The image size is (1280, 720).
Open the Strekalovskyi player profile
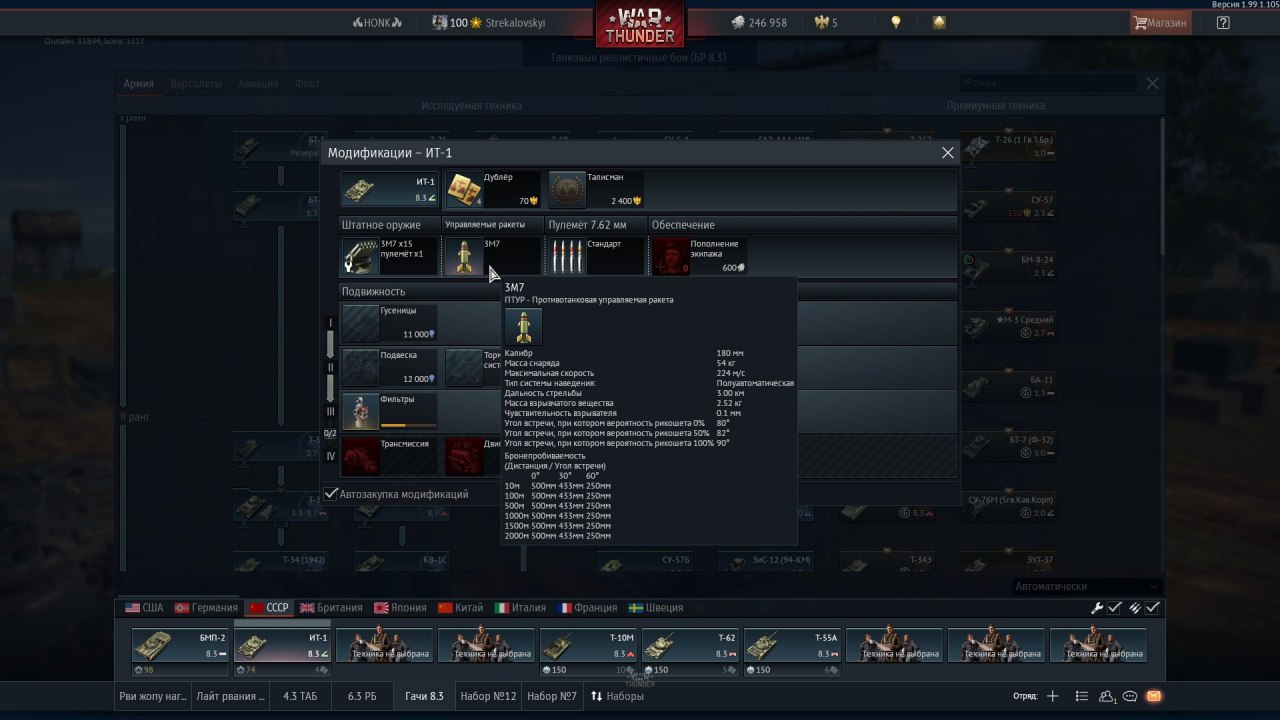tap(489, 22)
